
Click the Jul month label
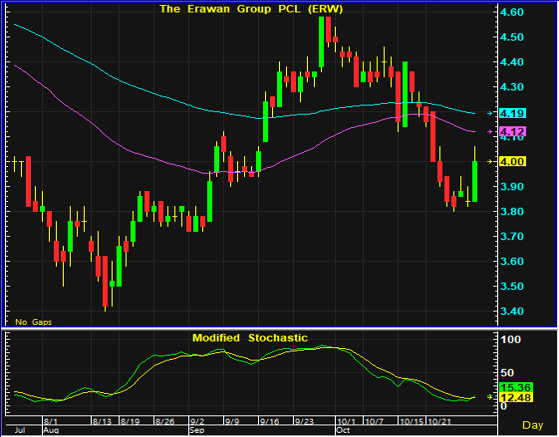(x=20, y=430)
